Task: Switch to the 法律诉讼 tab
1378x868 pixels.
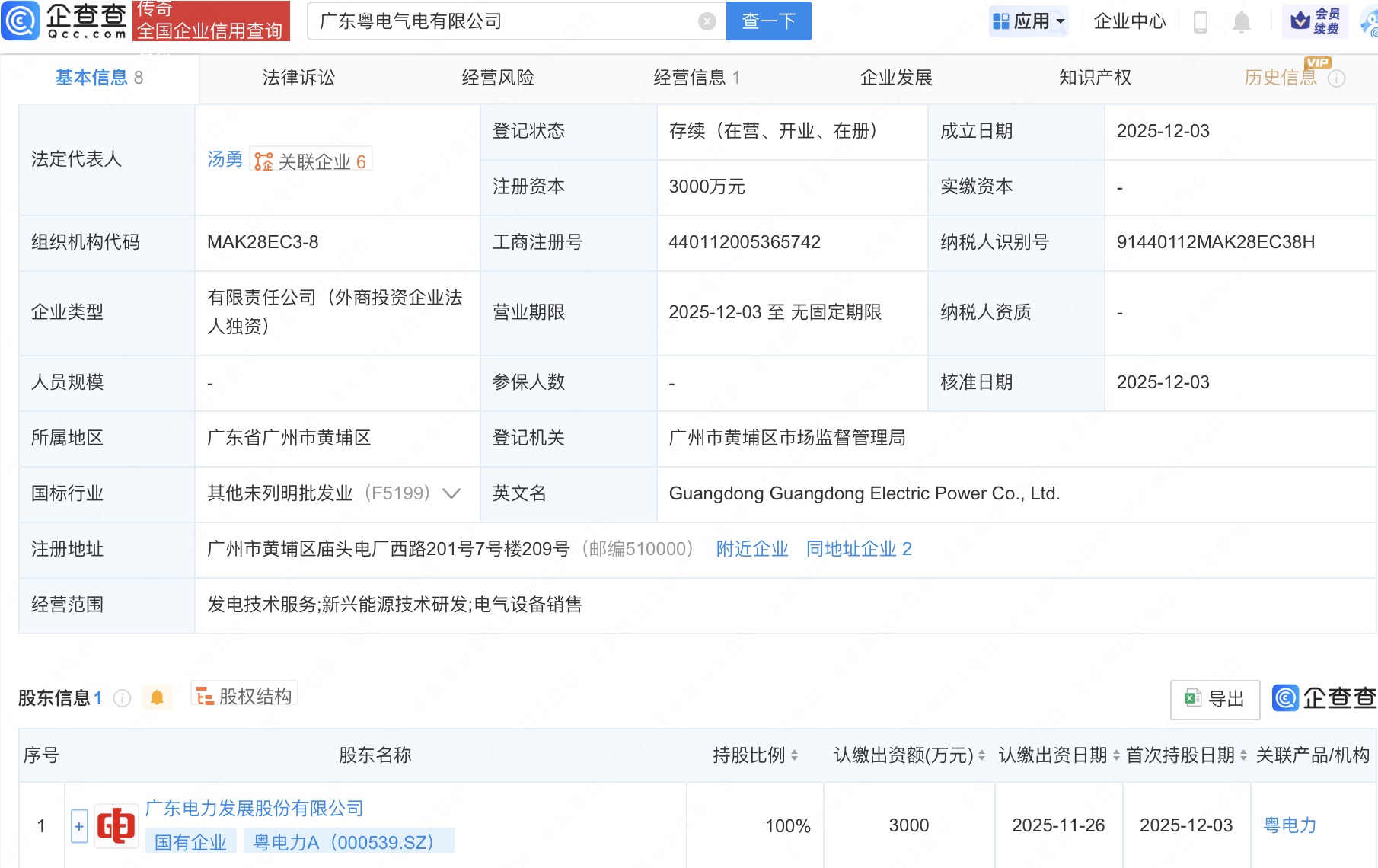Action: click(x=298, y=78)
